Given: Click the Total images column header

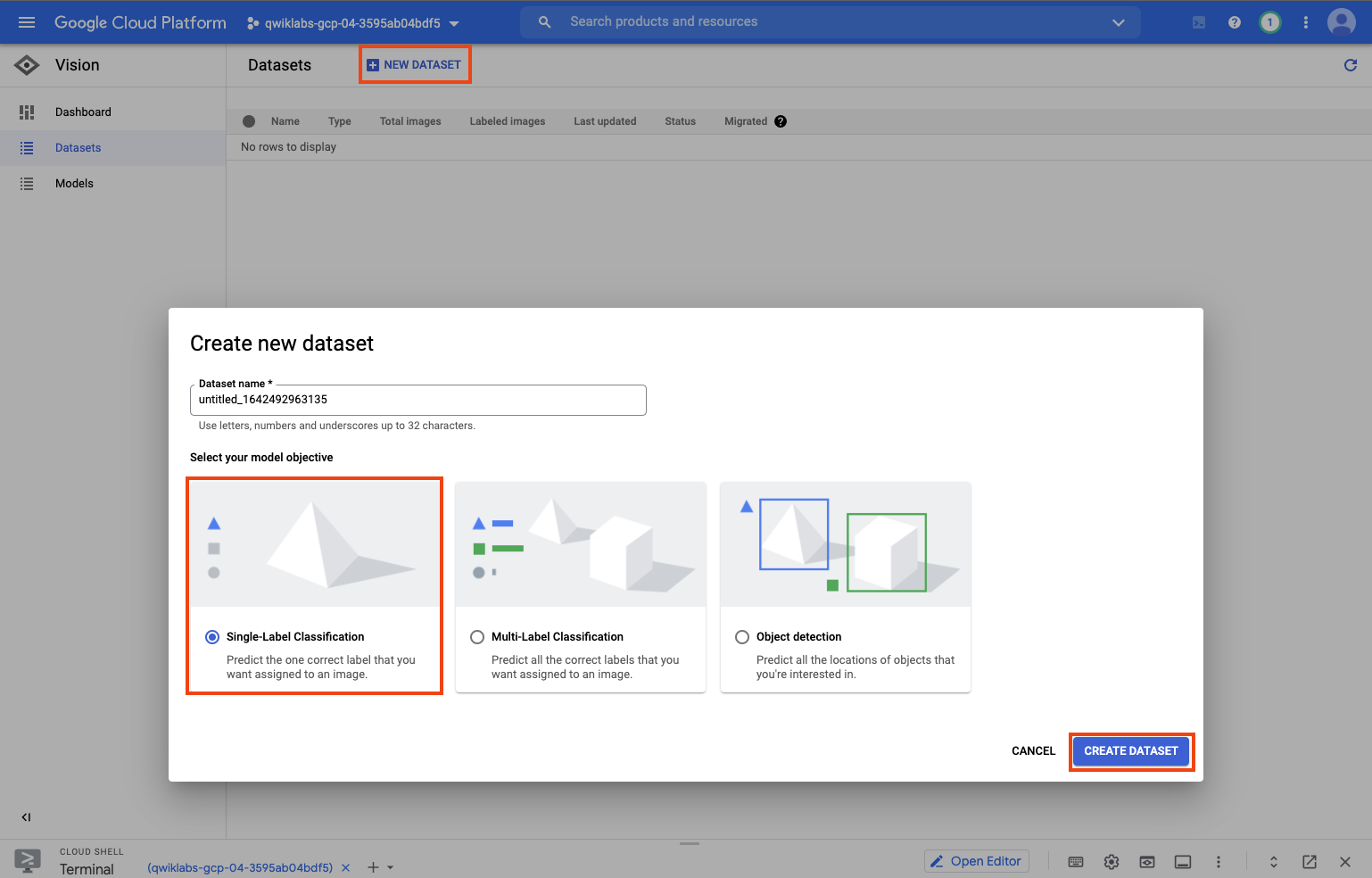Looking at the screenshot, I should (x=410, y=121).
